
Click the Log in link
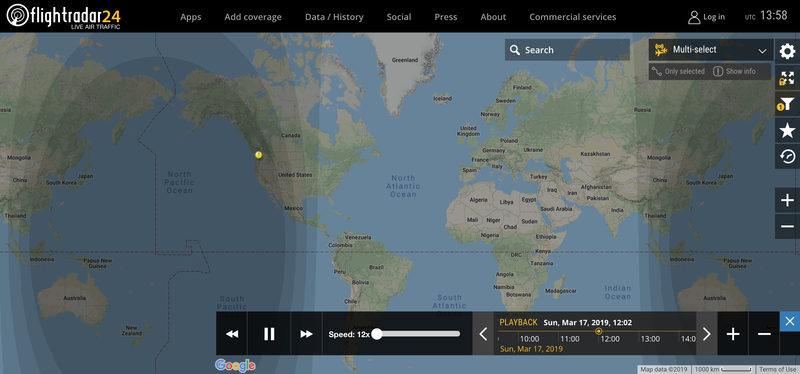(x=714, y=17)
